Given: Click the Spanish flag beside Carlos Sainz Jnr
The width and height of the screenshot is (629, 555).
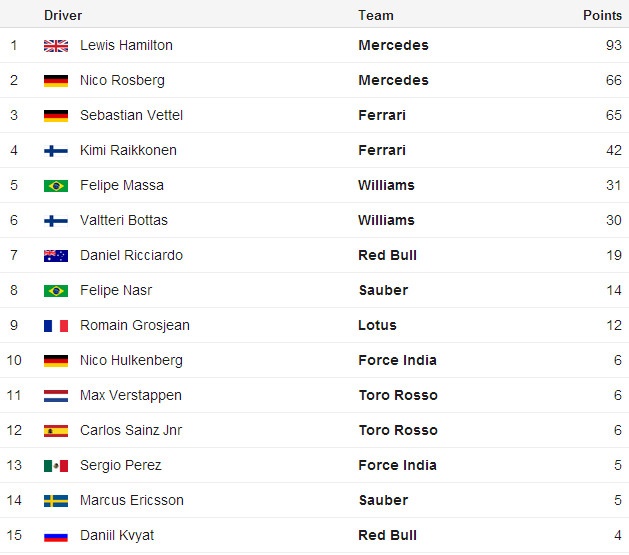Looking at the screenshot, I should pyautogui.click(x=56, y=430).
